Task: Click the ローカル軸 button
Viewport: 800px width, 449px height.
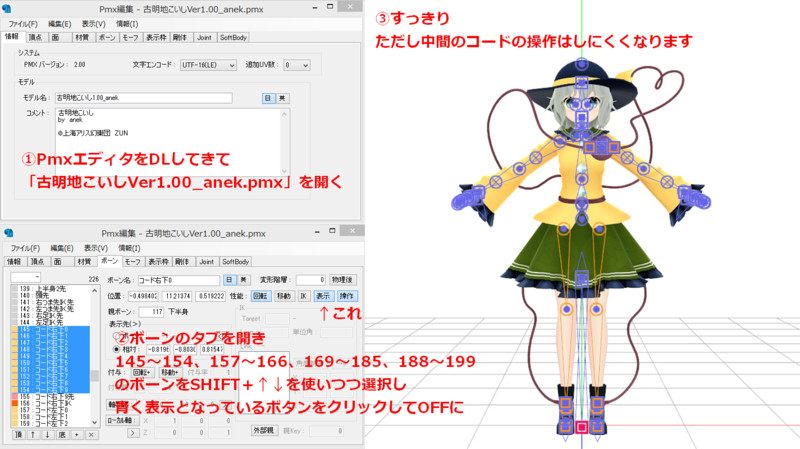Action: click(x=121, y=420)
